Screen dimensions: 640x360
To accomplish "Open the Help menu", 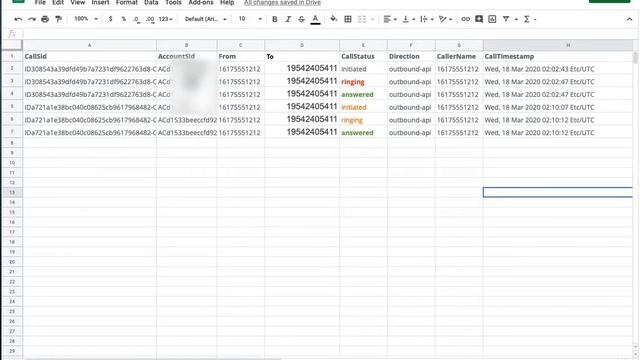I will (x=227, y=2).
